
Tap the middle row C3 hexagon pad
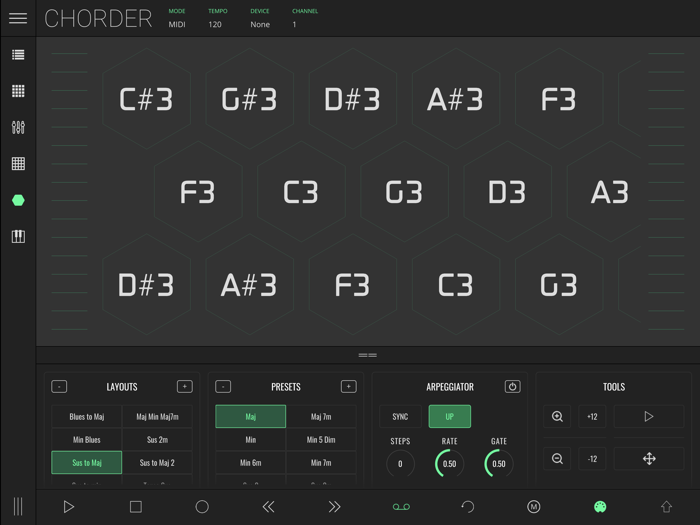[x=301, y=192]
